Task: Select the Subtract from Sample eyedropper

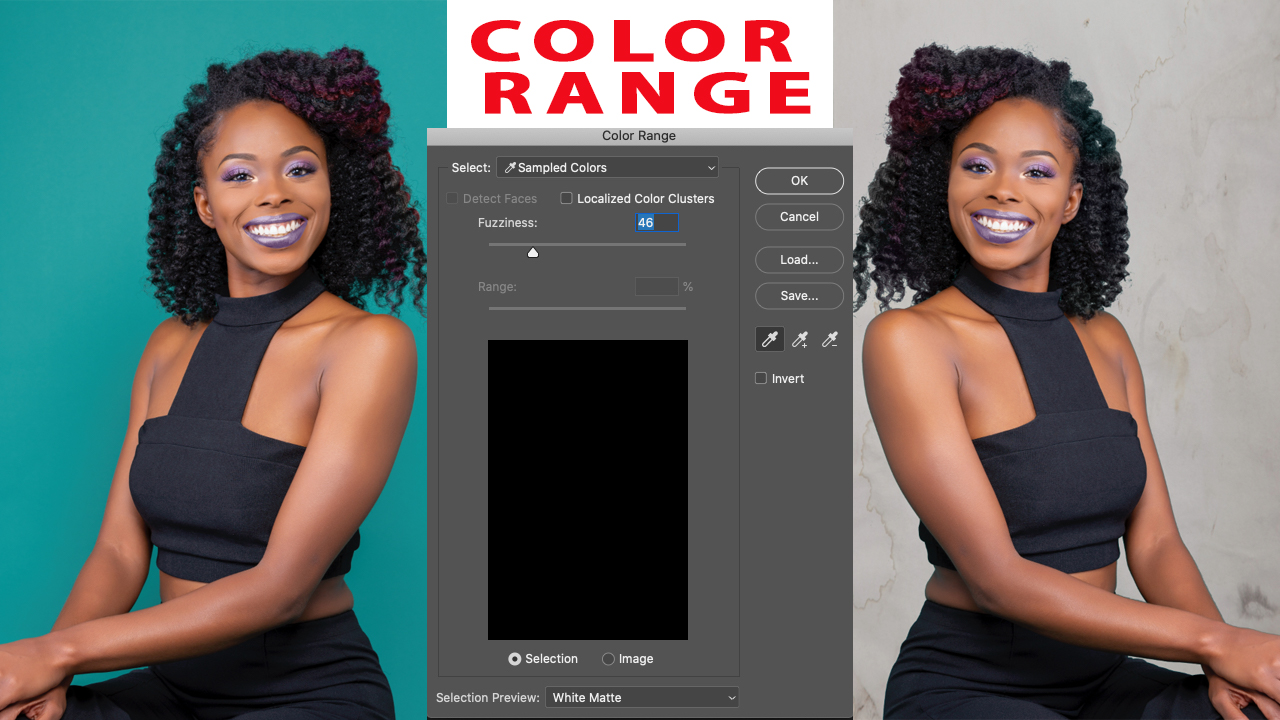Action: click(x=829, y=338)
